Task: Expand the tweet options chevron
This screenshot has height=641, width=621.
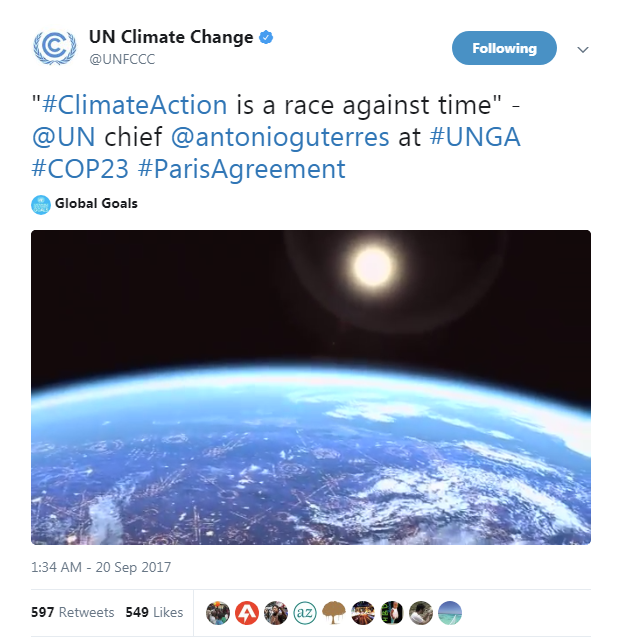Action: (583, 49)
